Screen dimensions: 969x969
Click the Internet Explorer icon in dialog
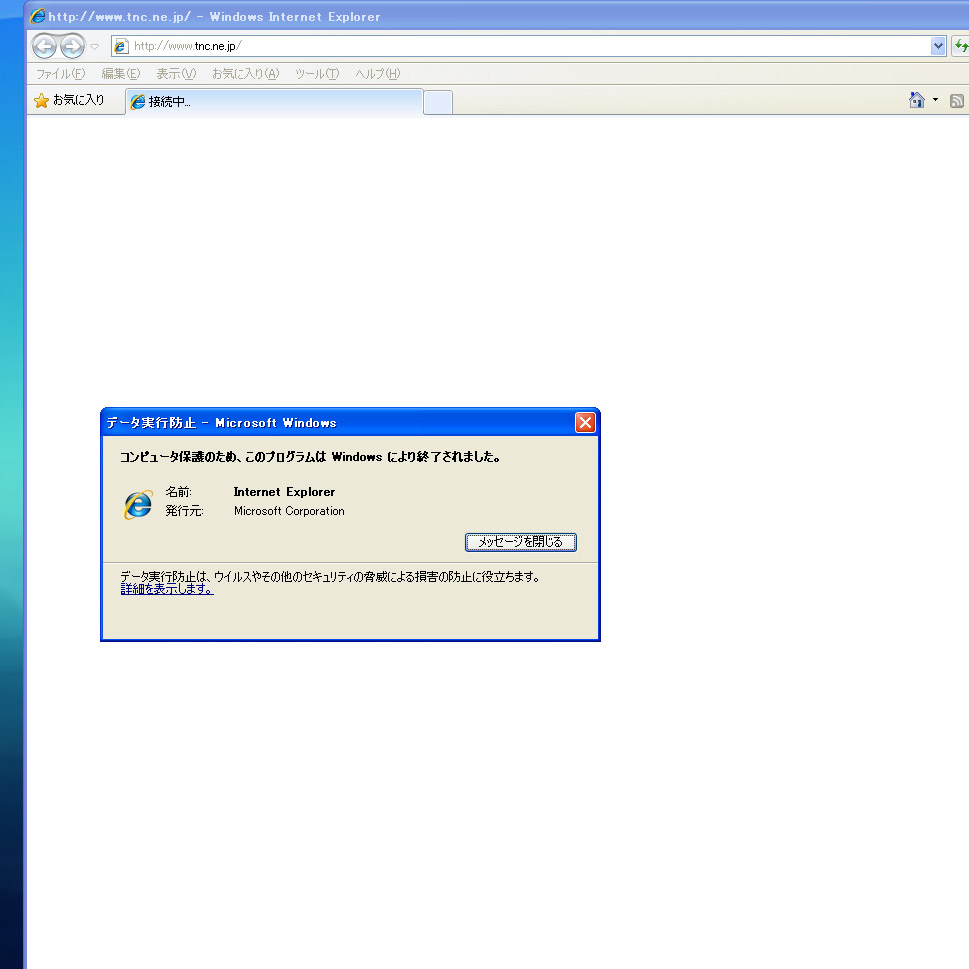click(138, 504)
